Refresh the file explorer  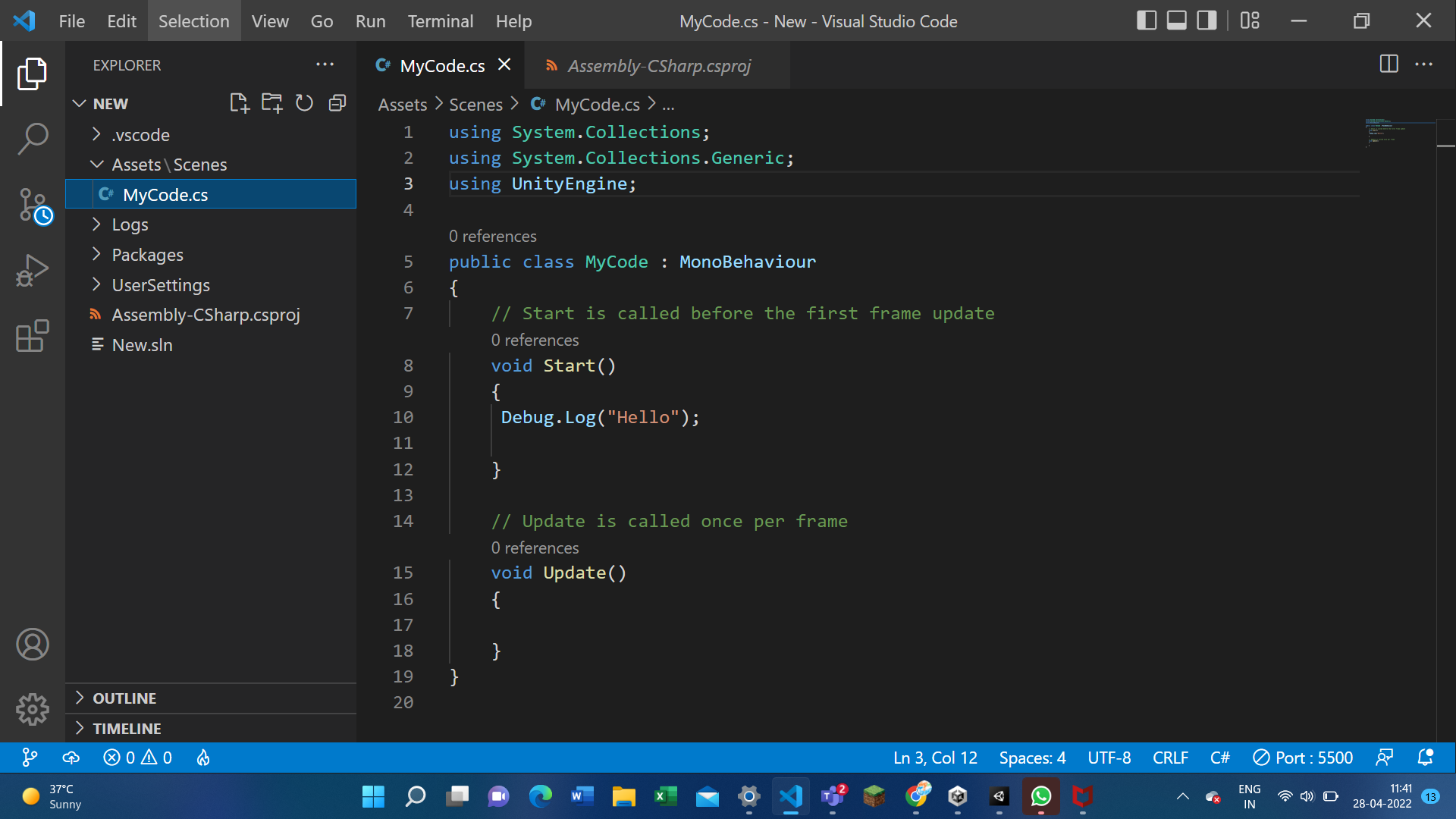(x=304, y=102)
